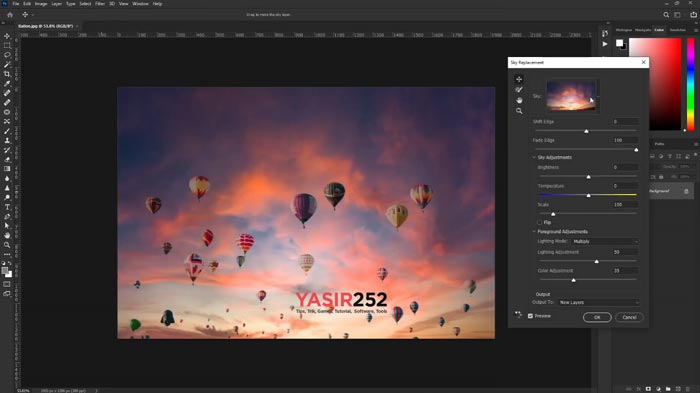Open the Lighting Mode Multiply dropdown
The image size is (700, 393).
(604, 241)
